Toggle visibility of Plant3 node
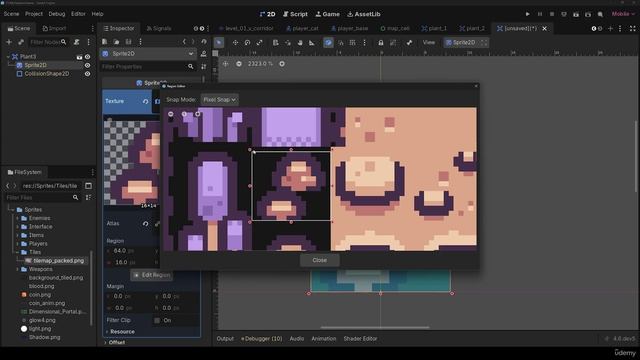 pyautogui.click(x=87, y=57)
